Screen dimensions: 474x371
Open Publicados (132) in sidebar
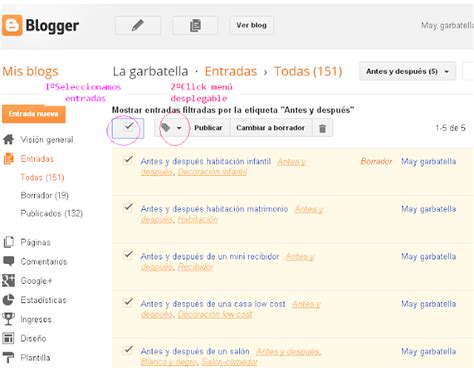click(52, 213)
